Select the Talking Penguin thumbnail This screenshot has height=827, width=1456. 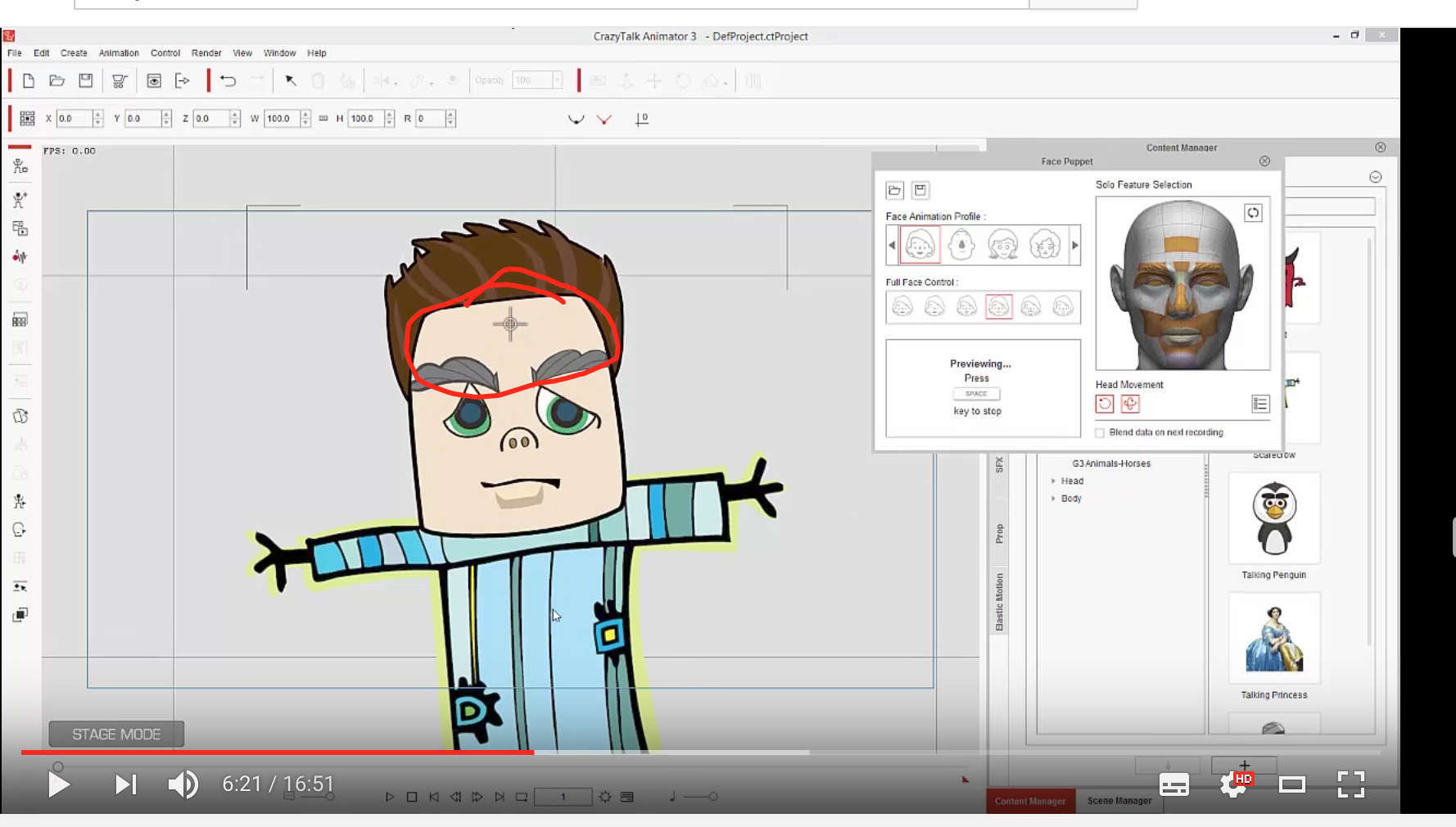coord(1274,518)
